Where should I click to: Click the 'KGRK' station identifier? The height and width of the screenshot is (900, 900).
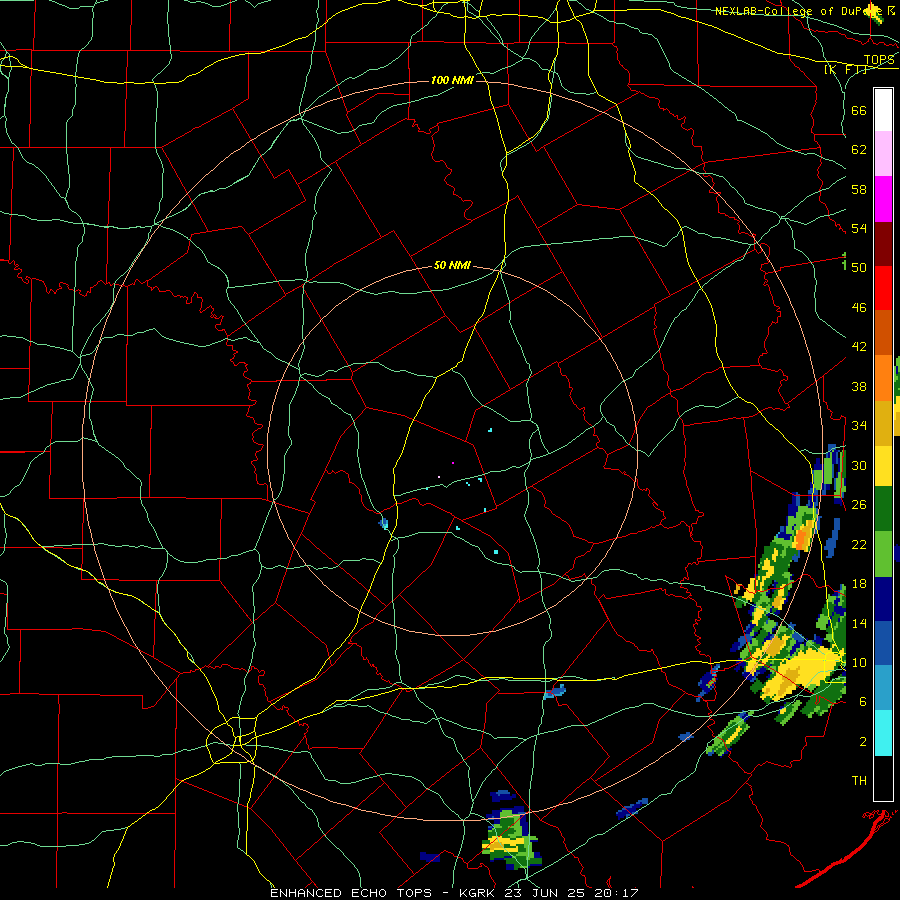tap(478, 893)
